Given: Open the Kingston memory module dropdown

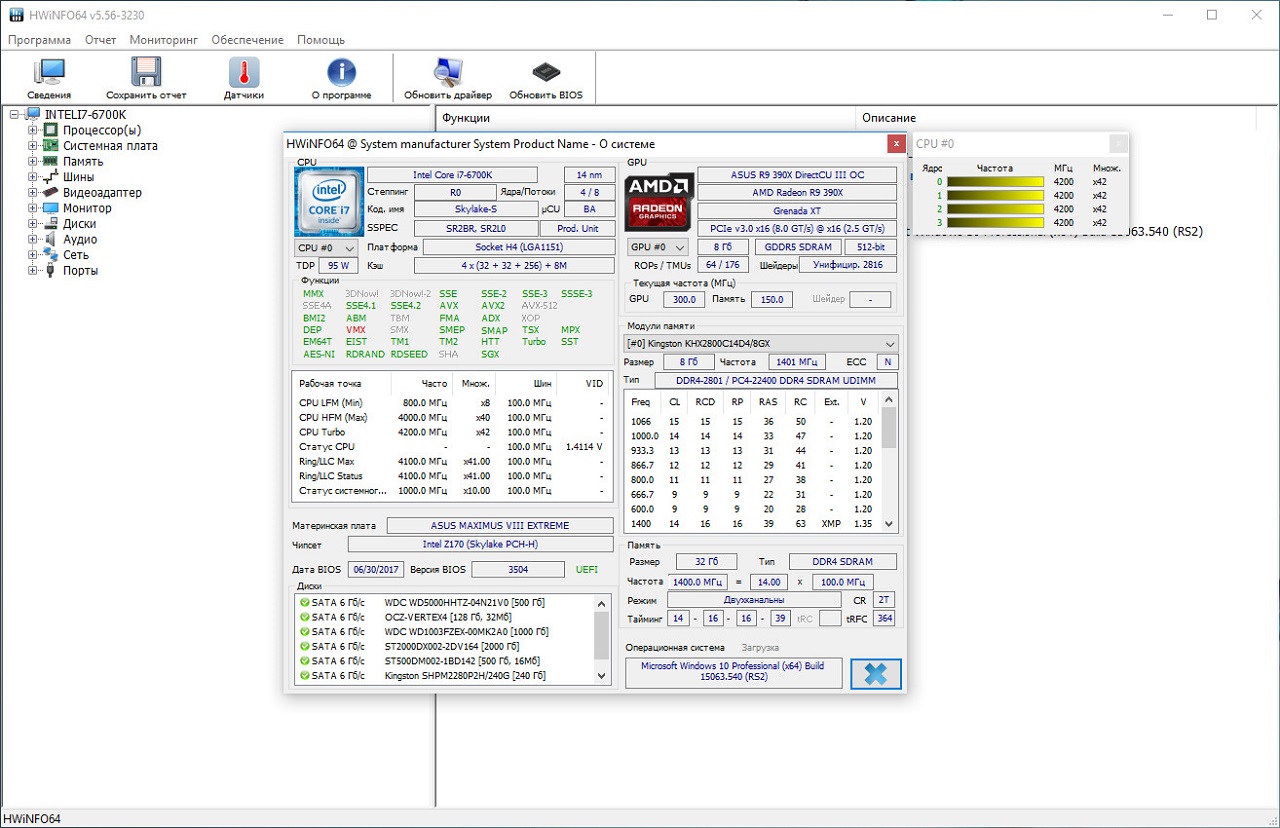Looking at the screenshot, I should coord(761,343).
